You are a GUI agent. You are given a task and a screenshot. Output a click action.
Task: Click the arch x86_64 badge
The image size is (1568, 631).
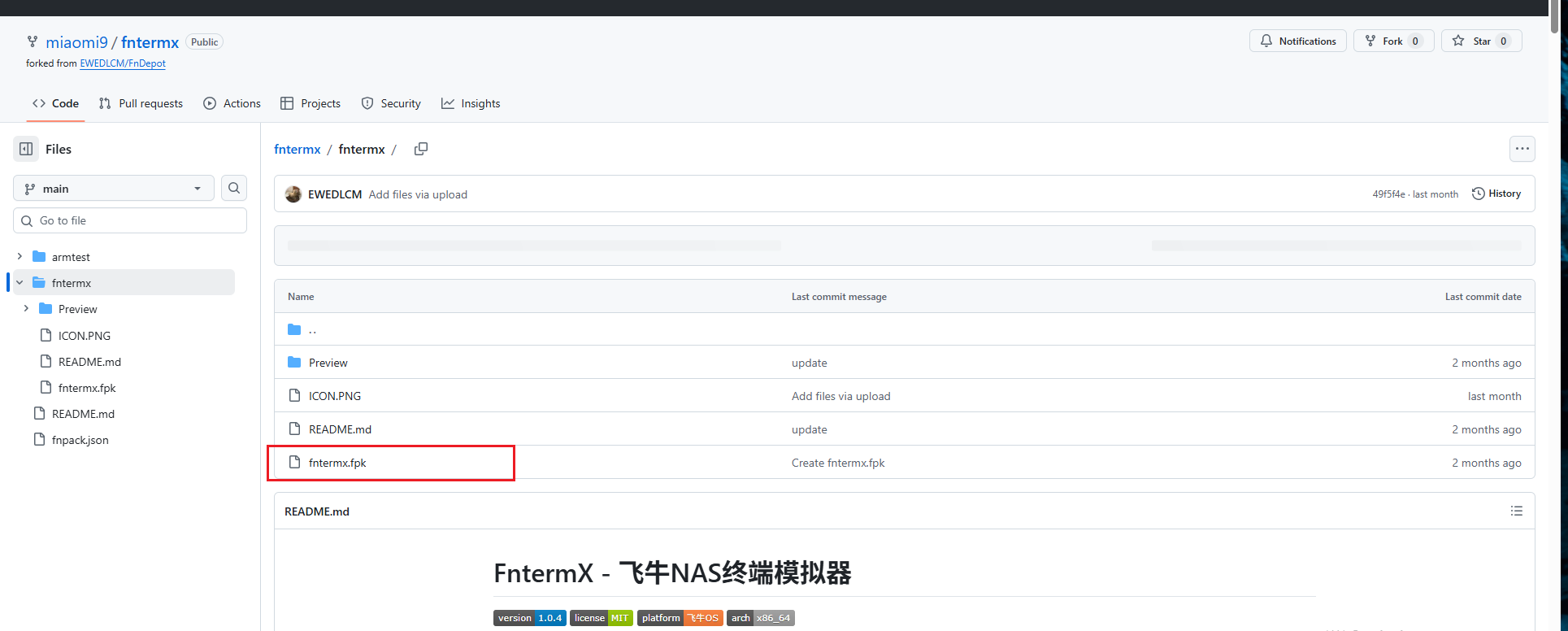(x=761, y=618)
